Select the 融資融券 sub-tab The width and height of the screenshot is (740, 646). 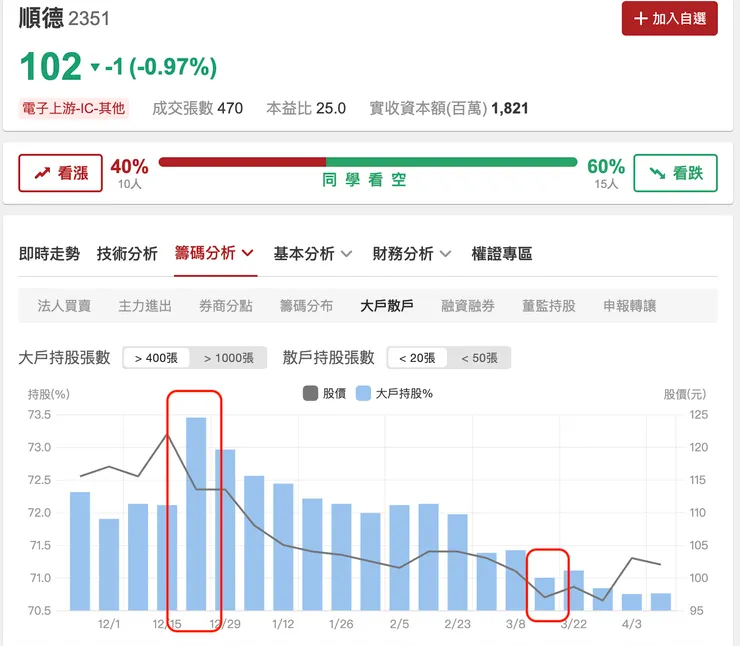tap(468, 306)
